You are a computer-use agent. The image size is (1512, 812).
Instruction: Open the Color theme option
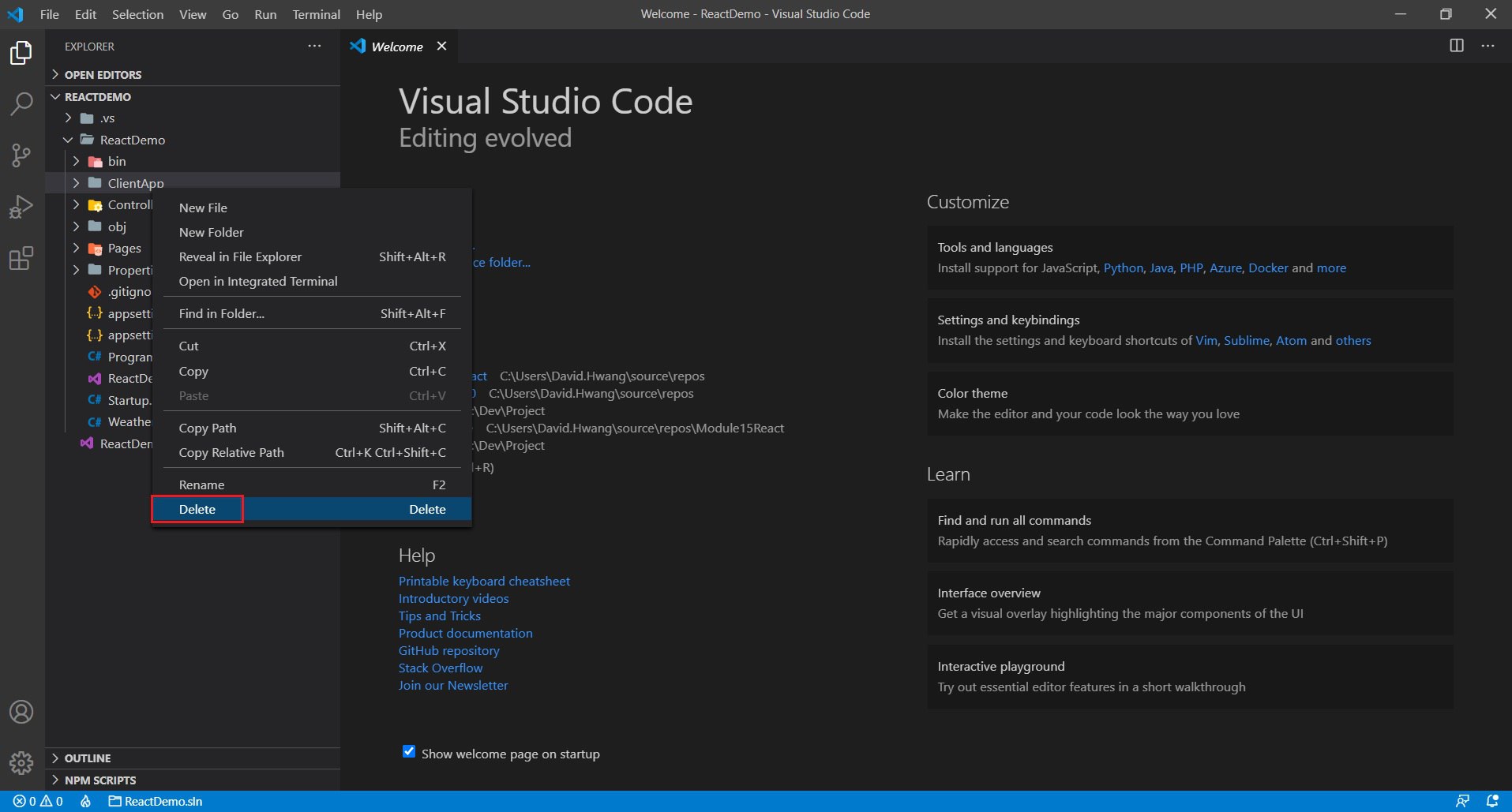[x=1190, y=403]
